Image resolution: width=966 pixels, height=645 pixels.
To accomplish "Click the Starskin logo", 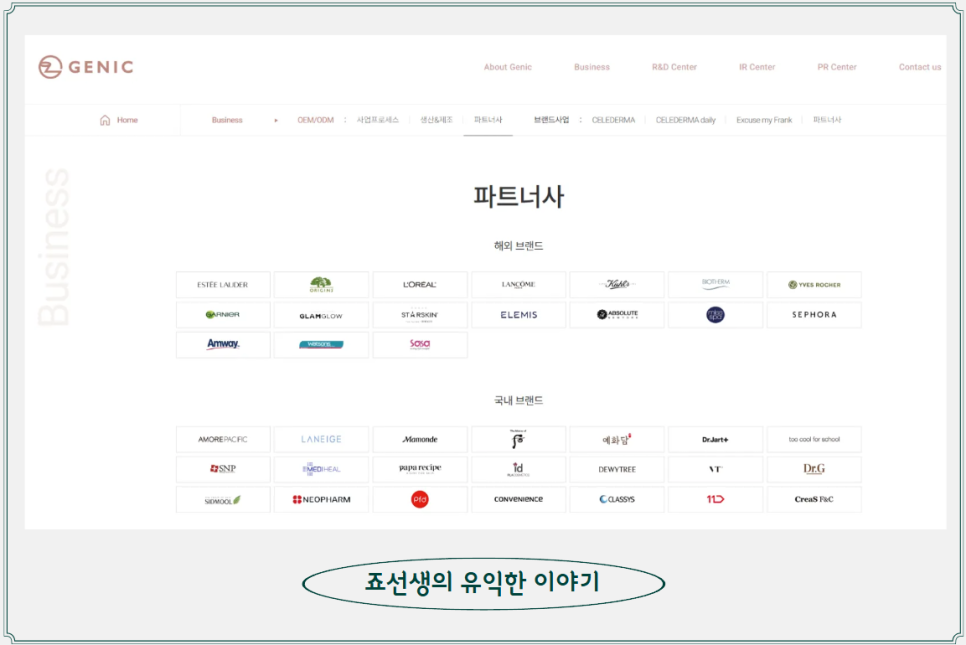I will [x=420, y=315].
